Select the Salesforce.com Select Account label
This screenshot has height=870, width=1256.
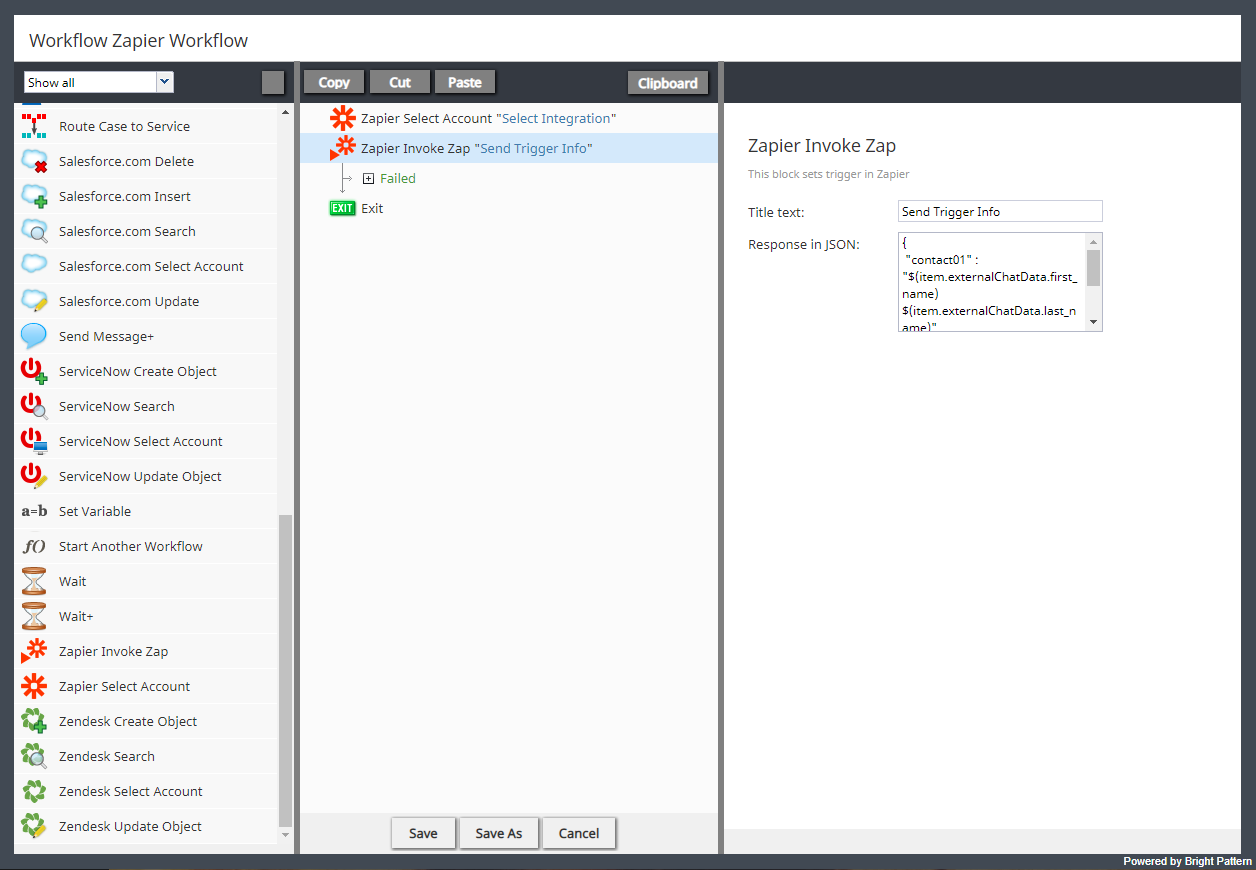(x=151, y=266)
